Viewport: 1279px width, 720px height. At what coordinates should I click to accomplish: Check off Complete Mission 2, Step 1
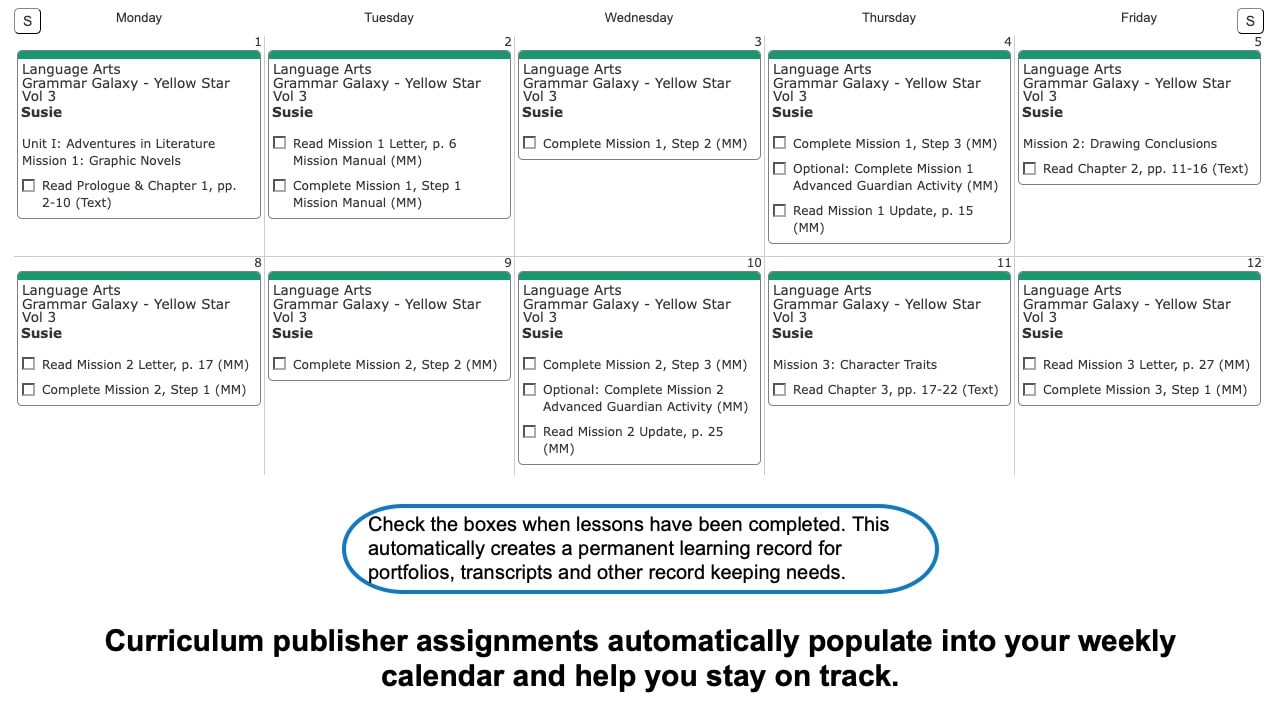[28, 390]
